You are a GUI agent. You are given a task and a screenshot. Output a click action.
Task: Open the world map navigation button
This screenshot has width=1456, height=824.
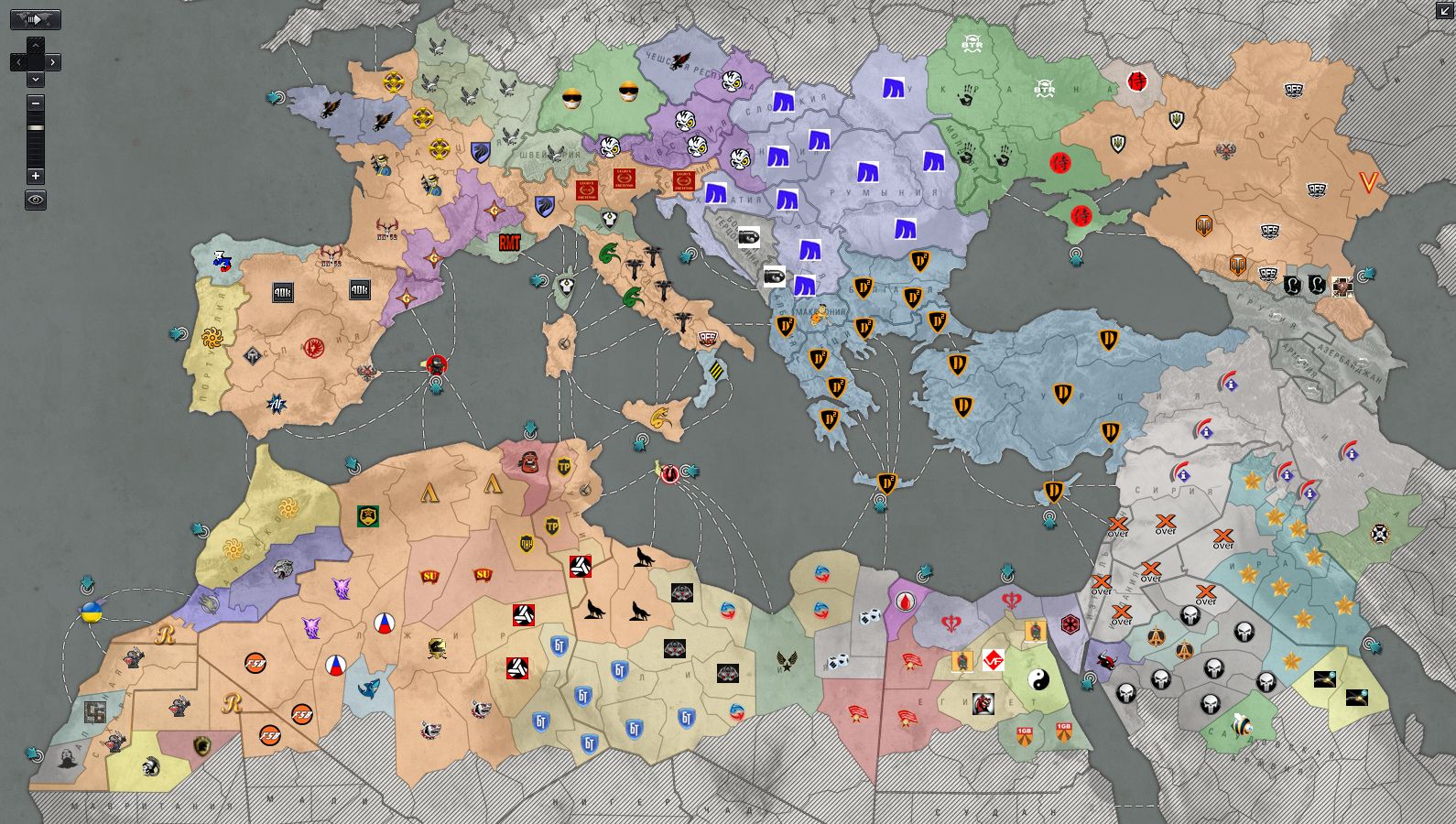(36, 19)
